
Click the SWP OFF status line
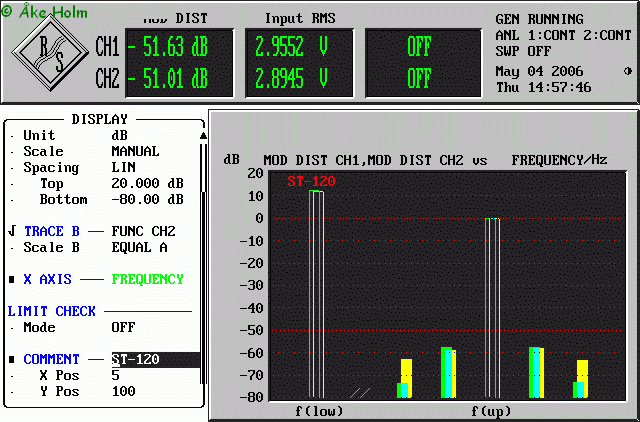click(524, 51)
